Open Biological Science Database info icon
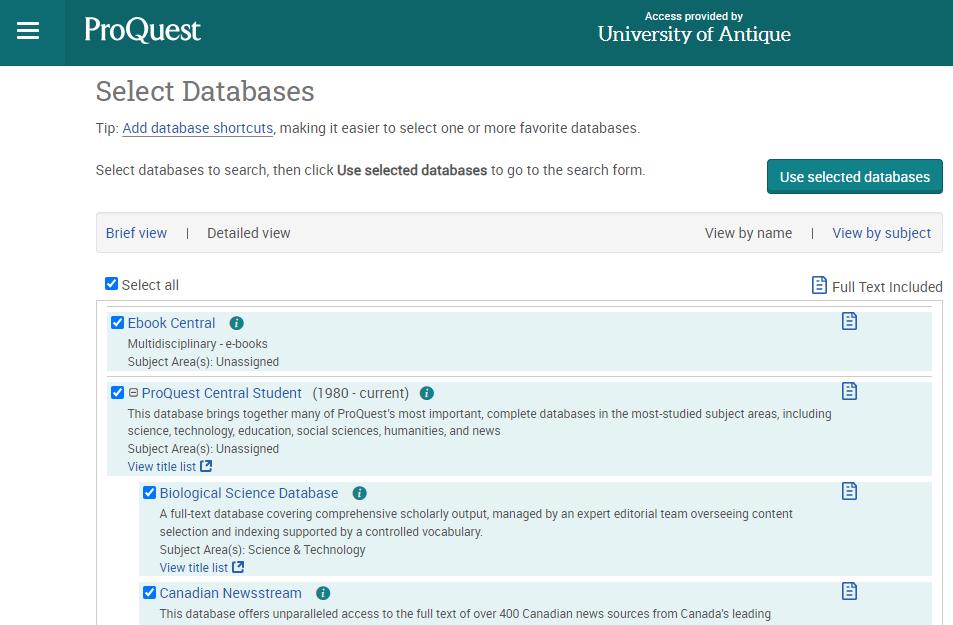The image size is (953, 625). (x=360, y=493)
